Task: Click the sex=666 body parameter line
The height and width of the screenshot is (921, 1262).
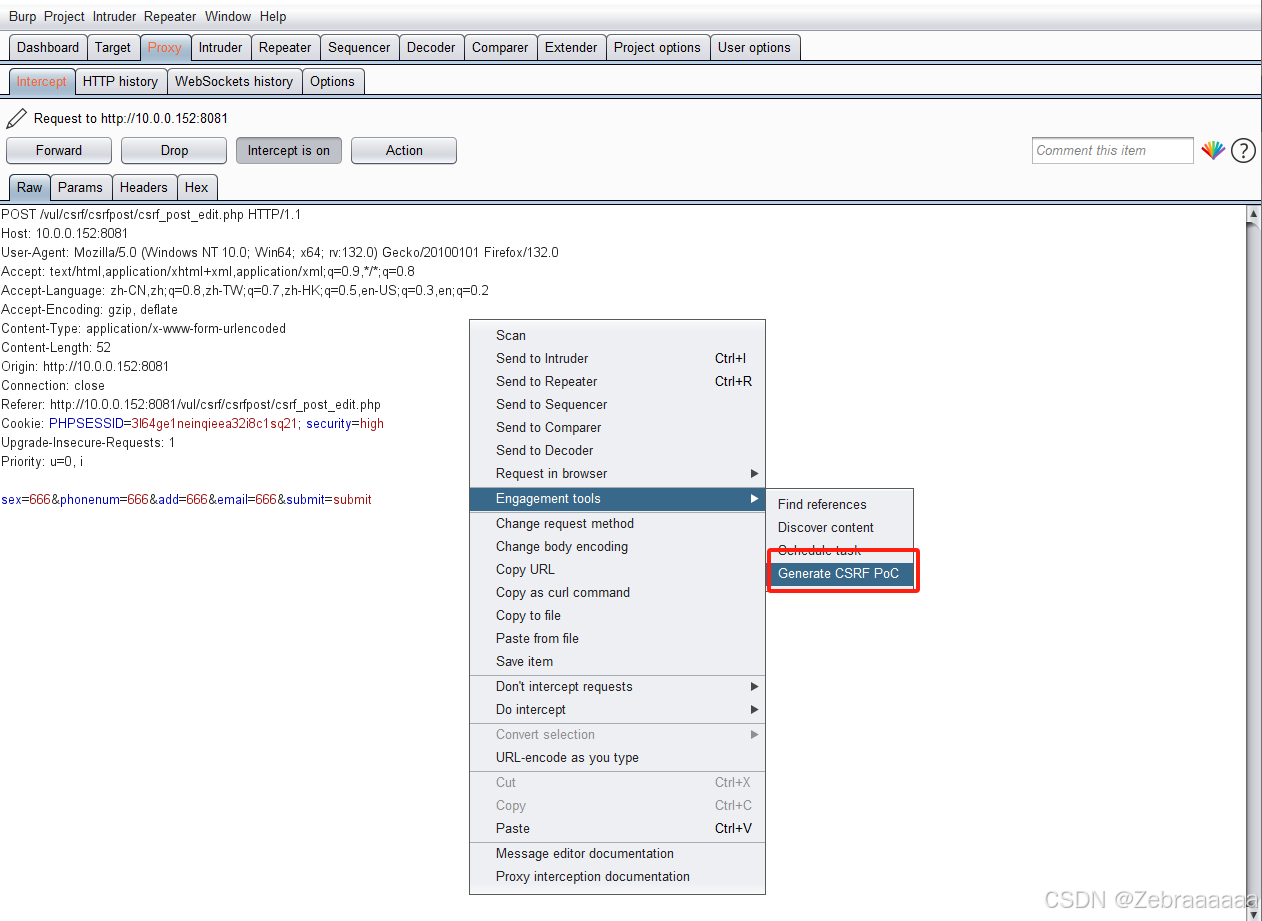Action: (186, 499)
